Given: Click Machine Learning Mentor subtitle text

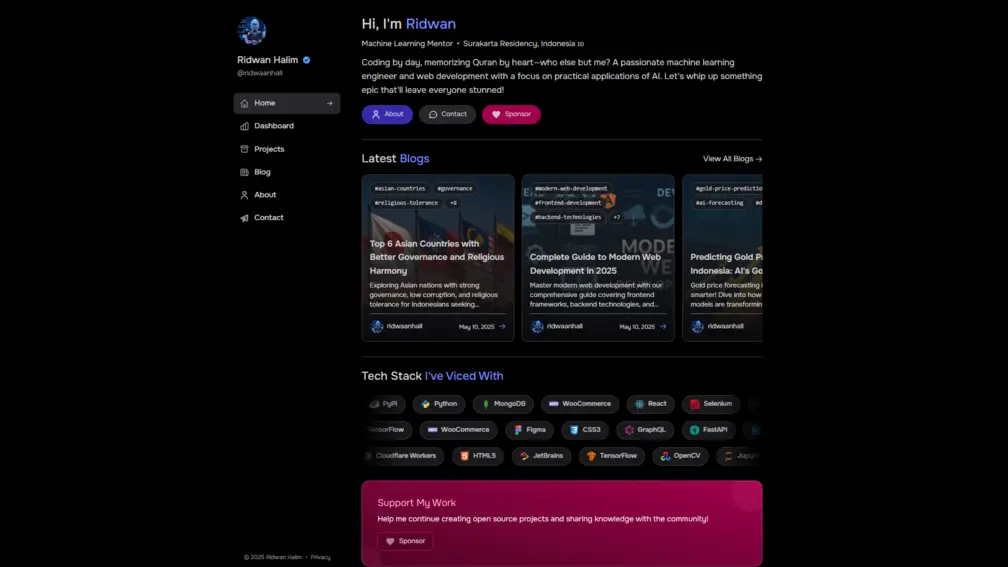Looking at the screenshot, I should click(x=407, y=44).
